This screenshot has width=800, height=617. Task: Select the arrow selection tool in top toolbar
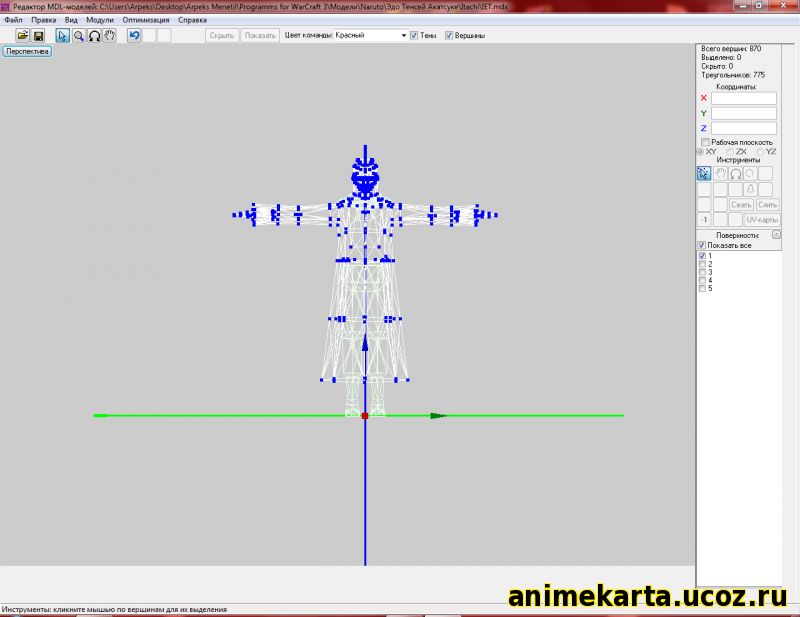(x=63, y=35)
